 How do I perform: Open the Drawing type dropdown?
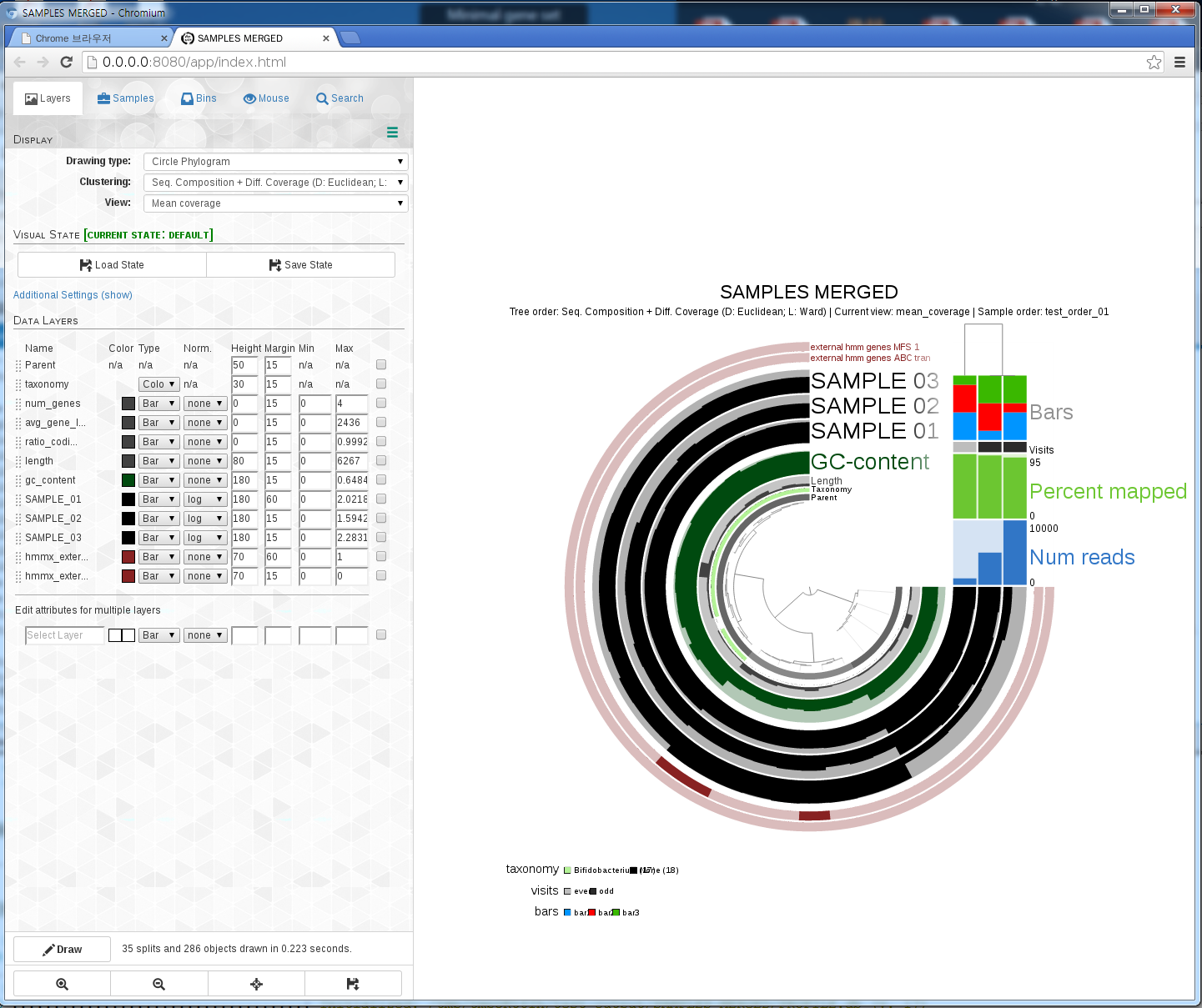pyautogui.click(x=275, y=162)
